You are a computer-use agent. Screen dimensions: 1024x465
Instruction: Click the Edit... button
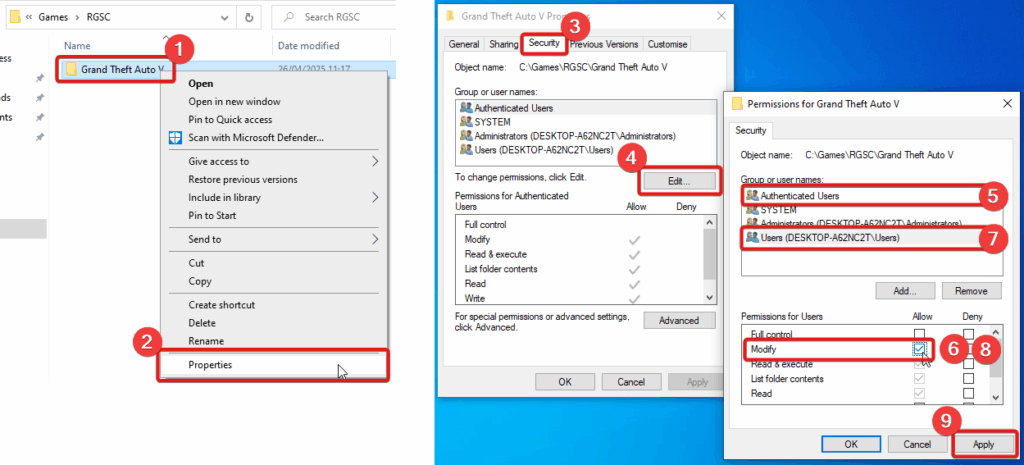679,182
